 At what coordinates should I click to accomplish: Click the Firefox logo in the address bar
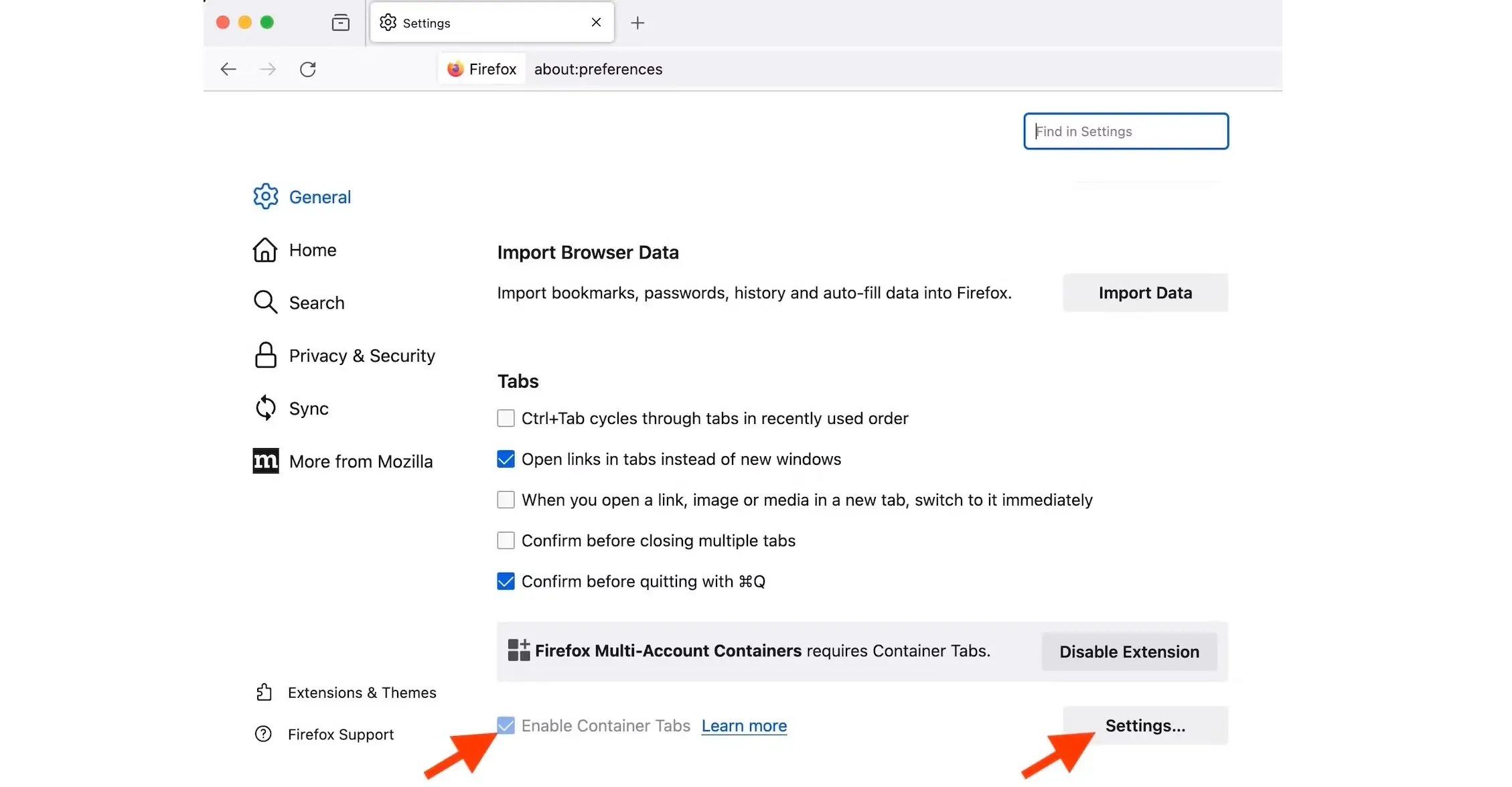point(455,69)
